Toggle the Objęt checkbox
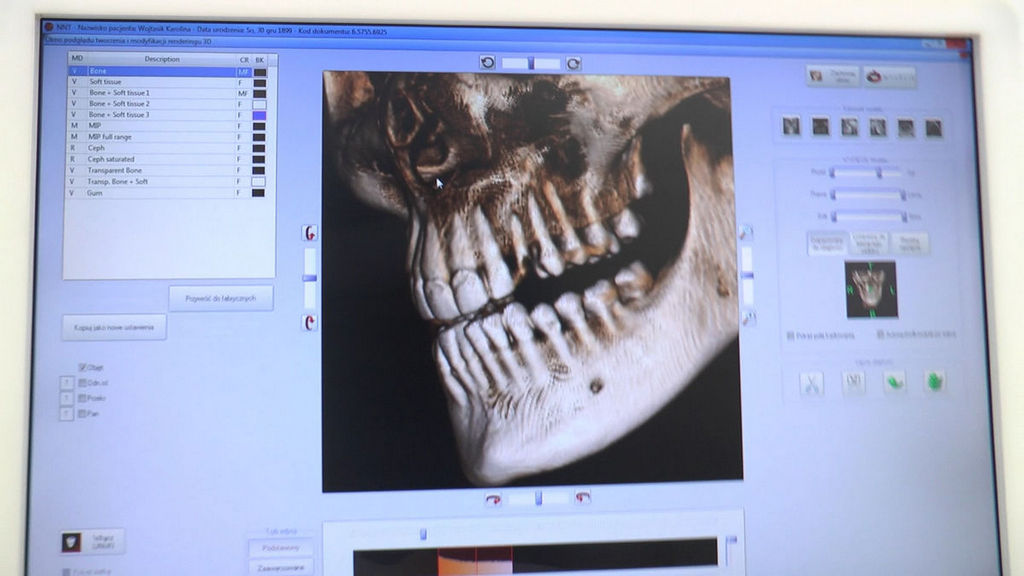This screenshot has width=1024, height=576. [x=83, y=367]
